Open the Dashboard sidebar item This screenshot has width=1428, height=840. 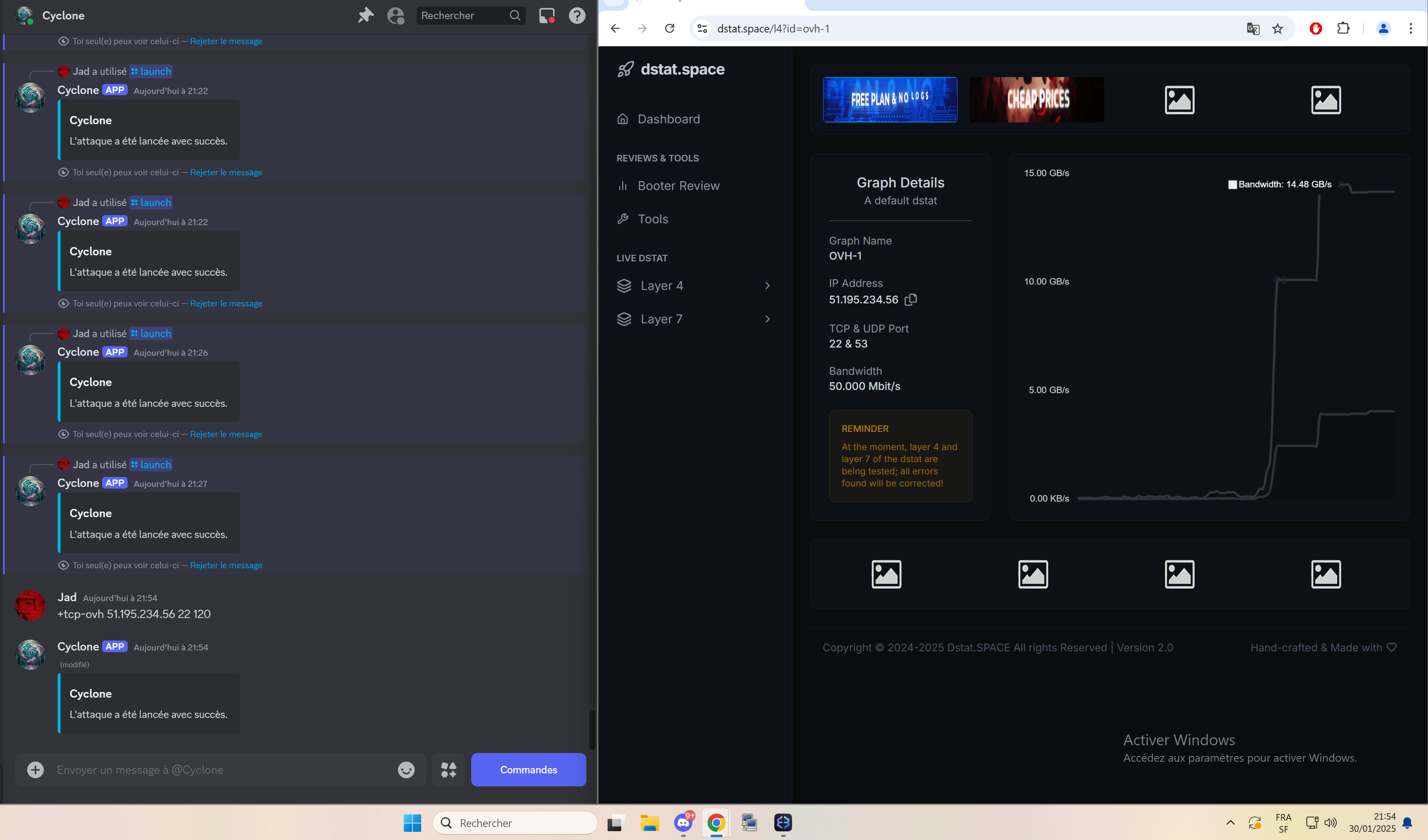pos(668,119)
